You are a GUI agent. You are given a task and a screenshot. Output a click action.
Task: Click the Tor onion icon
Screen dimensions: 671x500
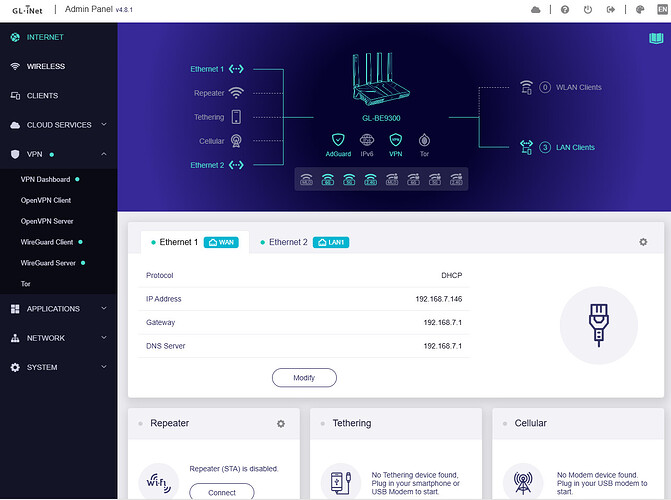(x=424, y=142)
